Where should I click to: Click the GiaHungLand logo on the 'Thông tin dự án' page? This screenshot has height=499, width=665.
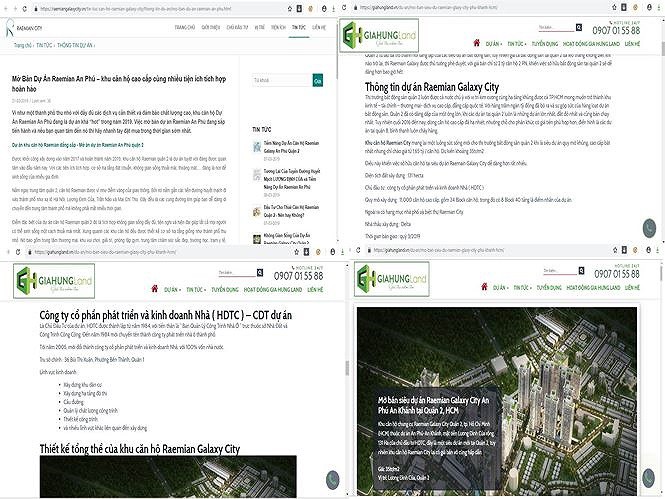(379, 36)
